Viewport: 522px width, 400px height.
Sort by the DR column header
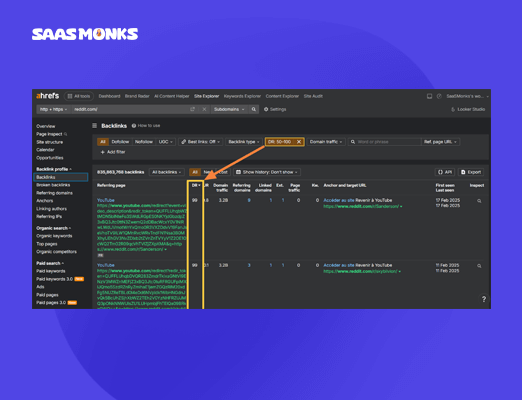tap(196, 185)
